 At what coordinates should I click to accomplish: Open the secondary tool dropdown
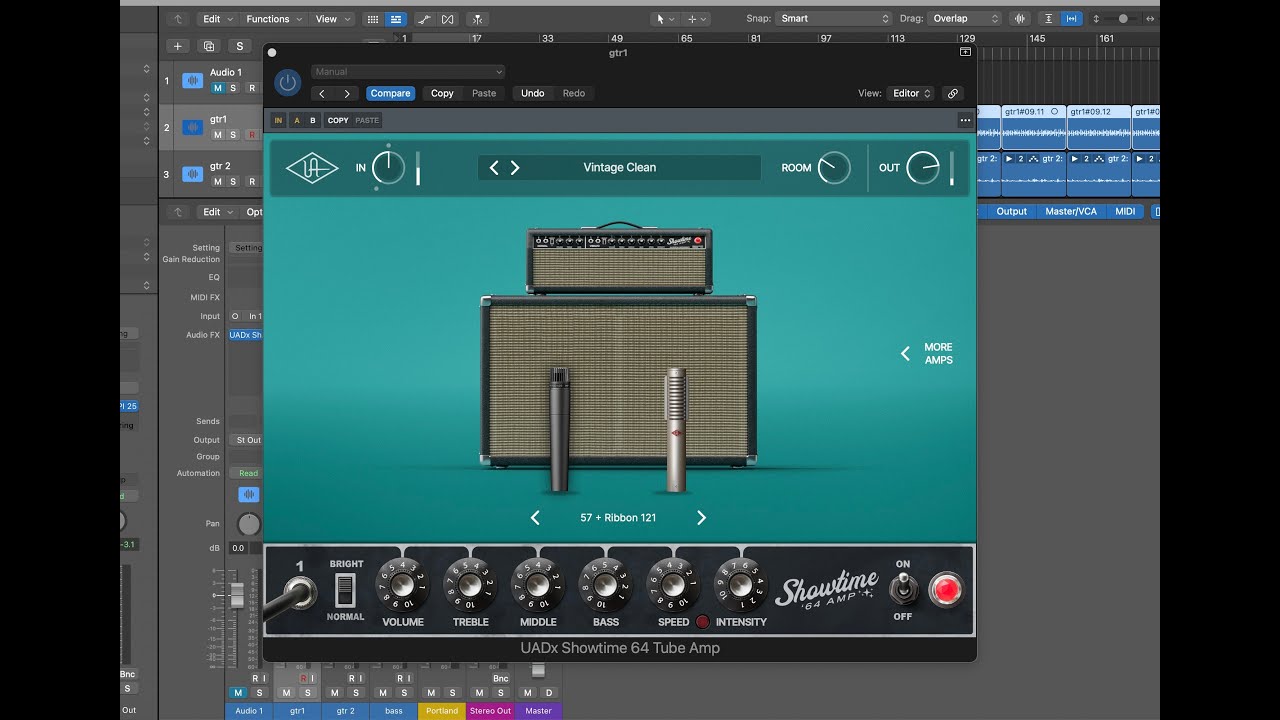tap(696, 19)
